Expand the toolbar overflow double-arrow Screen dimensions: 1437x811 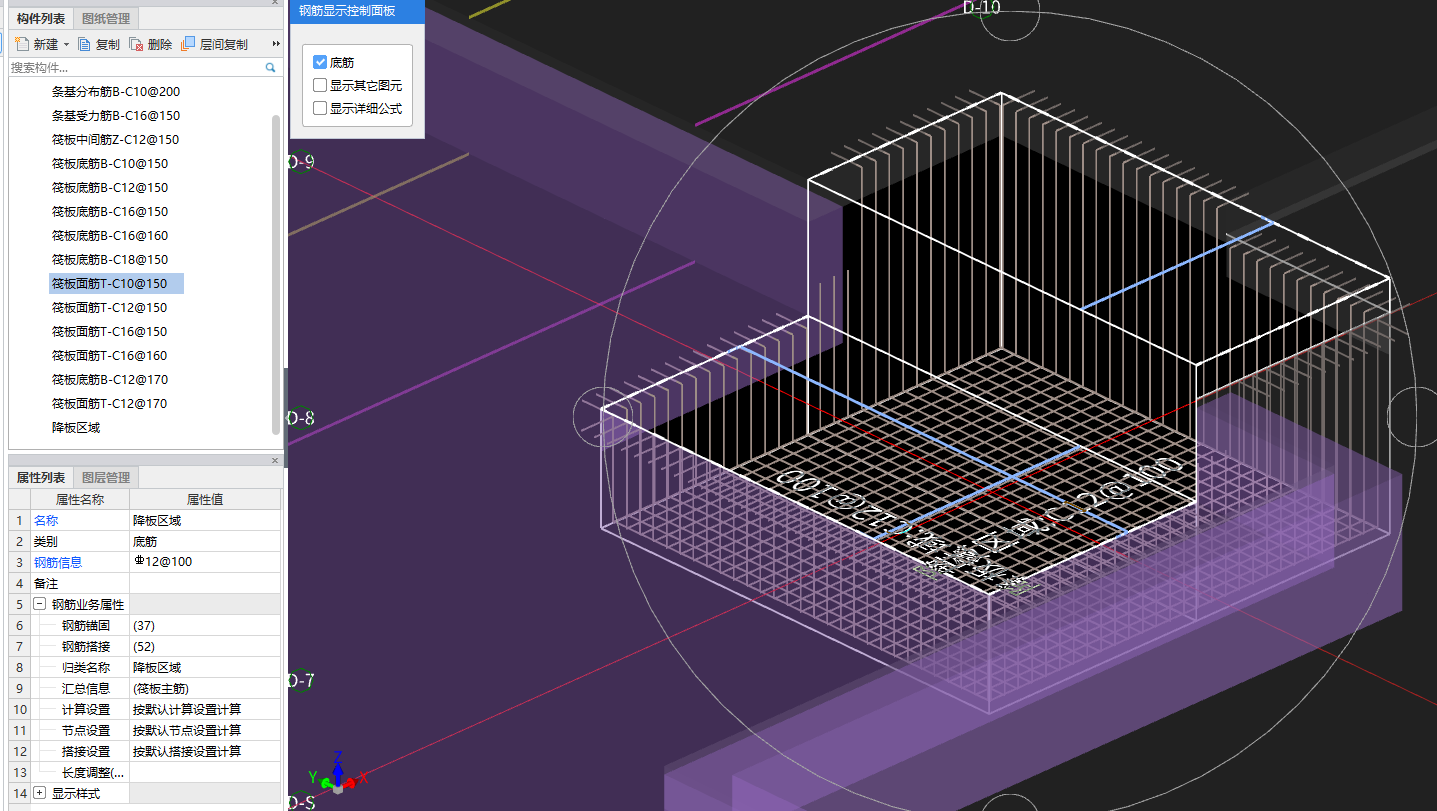pos(276,44)
